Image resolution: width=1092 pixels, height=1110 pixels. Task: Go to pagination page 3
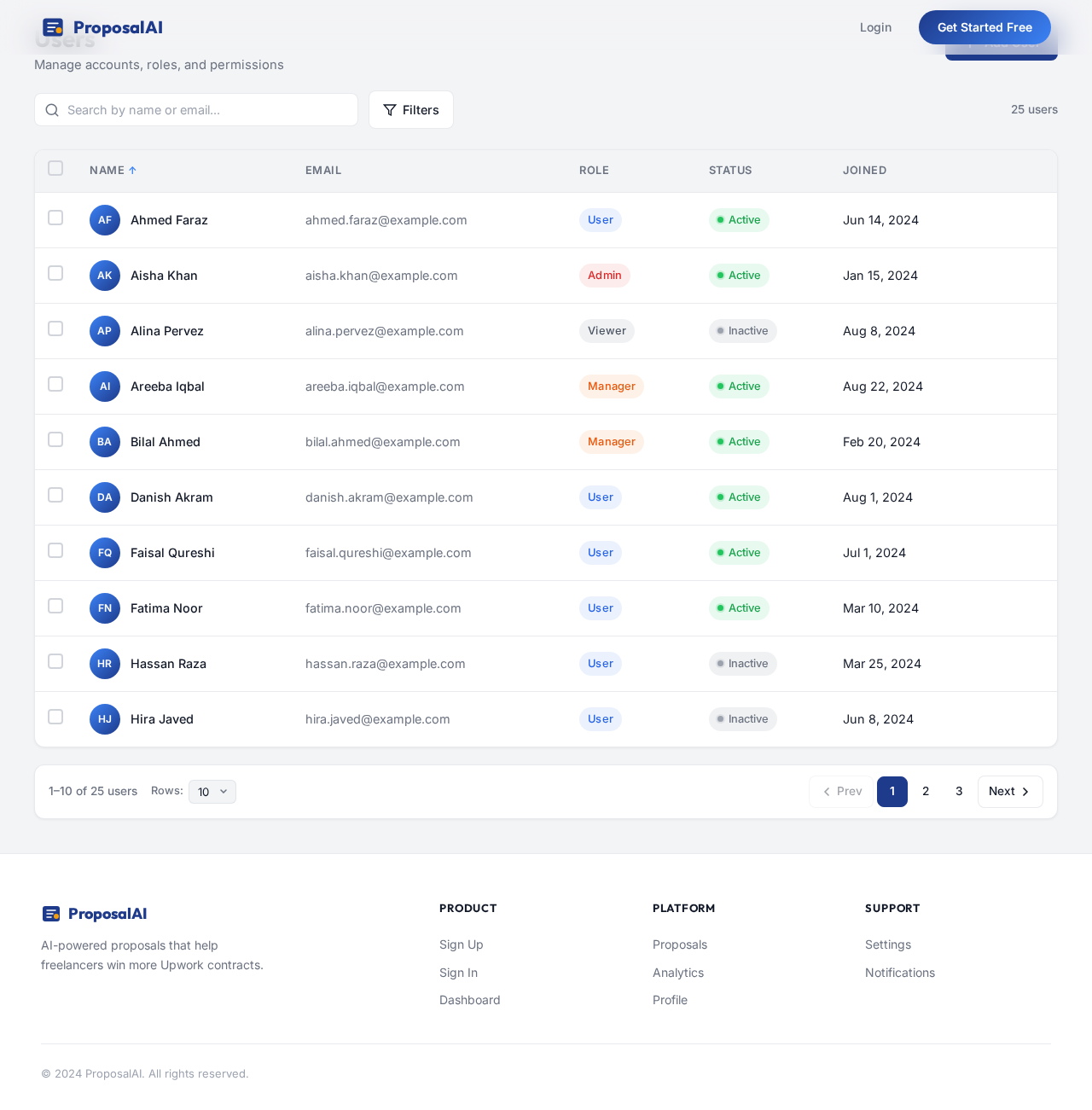[x=959, y=792]
